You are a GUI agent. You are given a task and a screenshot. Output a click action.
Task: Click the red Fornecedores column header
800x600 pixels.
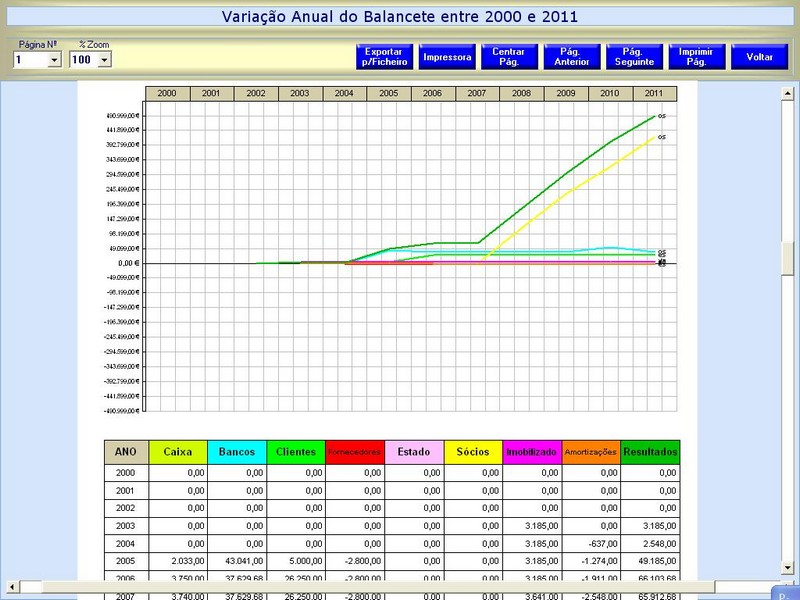(355, 452)
